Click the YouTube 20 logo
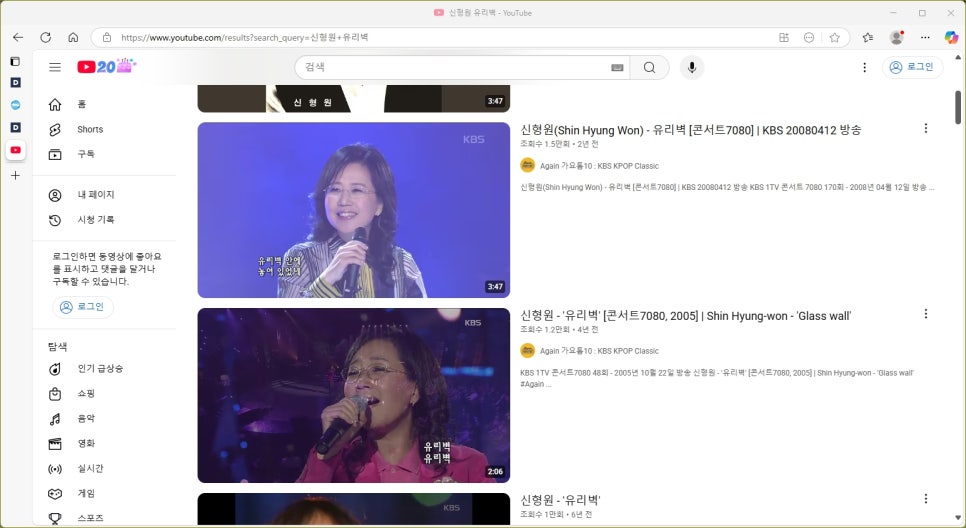 [x=107, y=66]
